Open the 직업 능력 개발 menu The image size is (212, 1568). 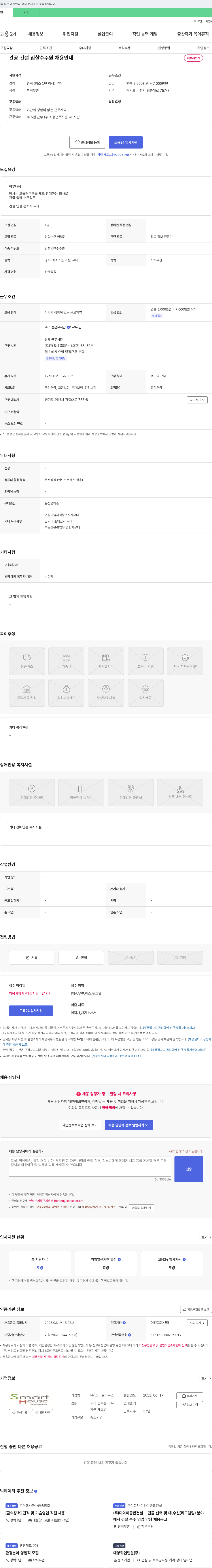[145, 34]
